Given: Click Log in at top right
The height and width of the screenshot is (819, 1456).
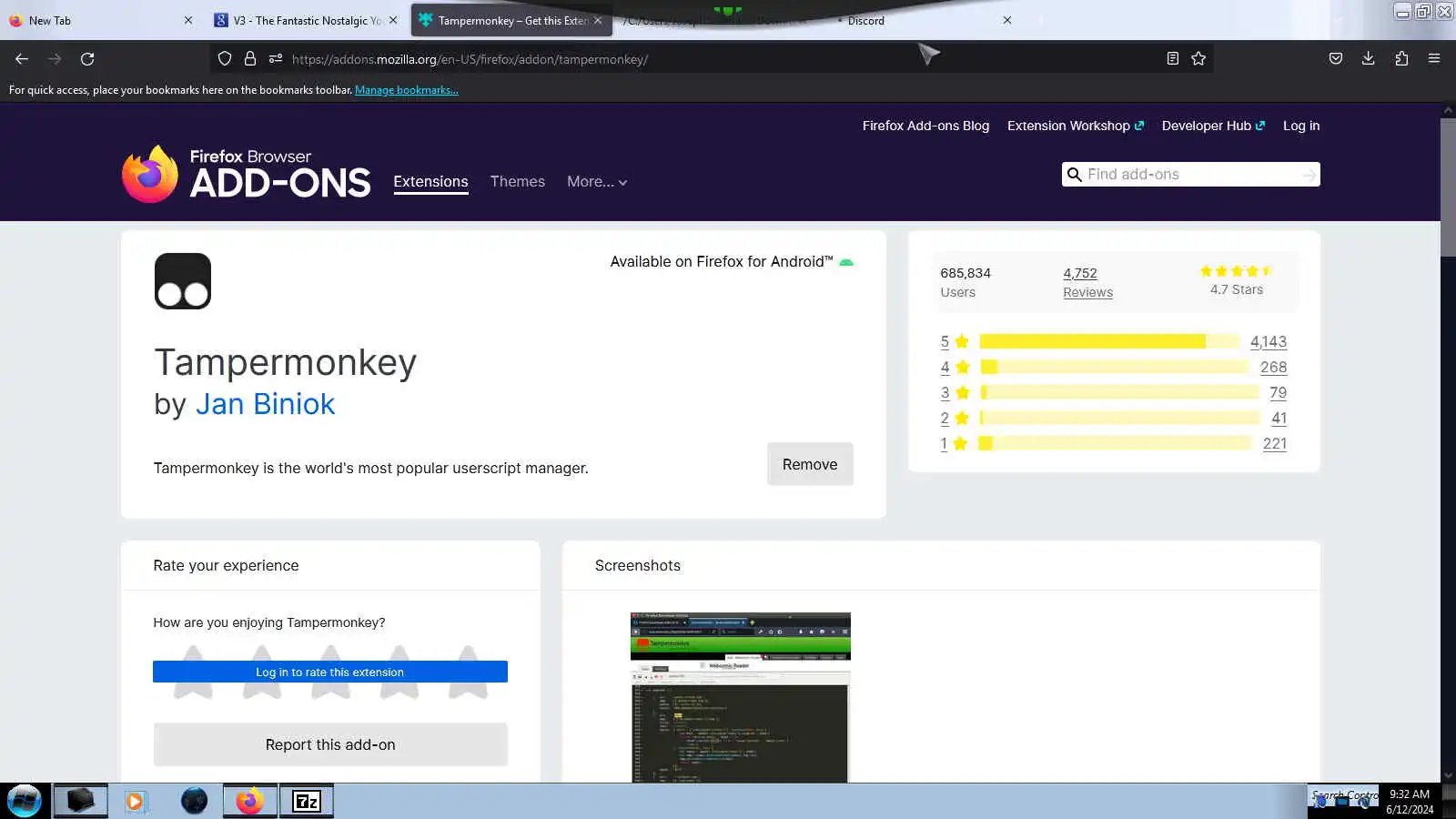Looking at the screenshot, I should tap(1301, 126).
